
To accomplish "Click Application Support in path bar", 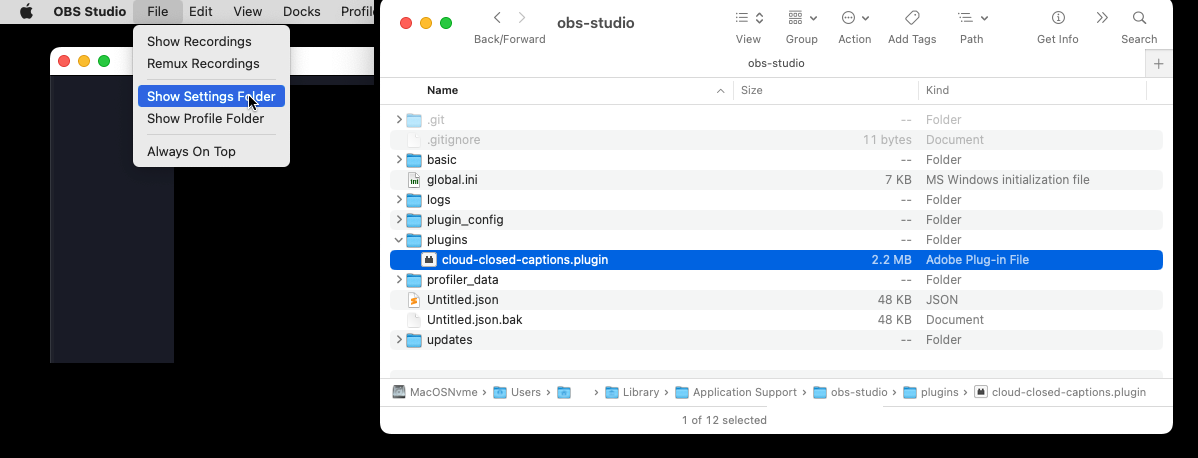I will click(737, 392).
